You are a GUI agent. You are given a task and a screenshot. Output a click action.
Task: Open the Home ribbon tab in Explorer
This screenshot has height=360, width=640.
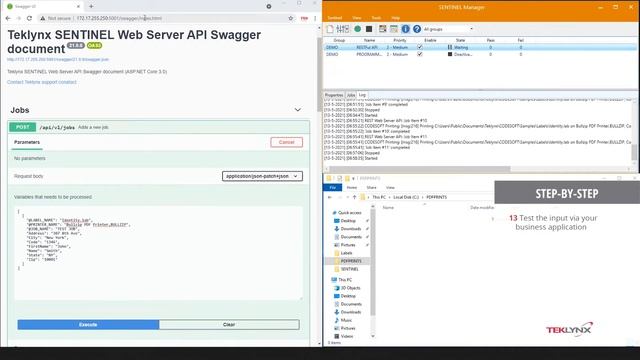[x=352, y=187]
